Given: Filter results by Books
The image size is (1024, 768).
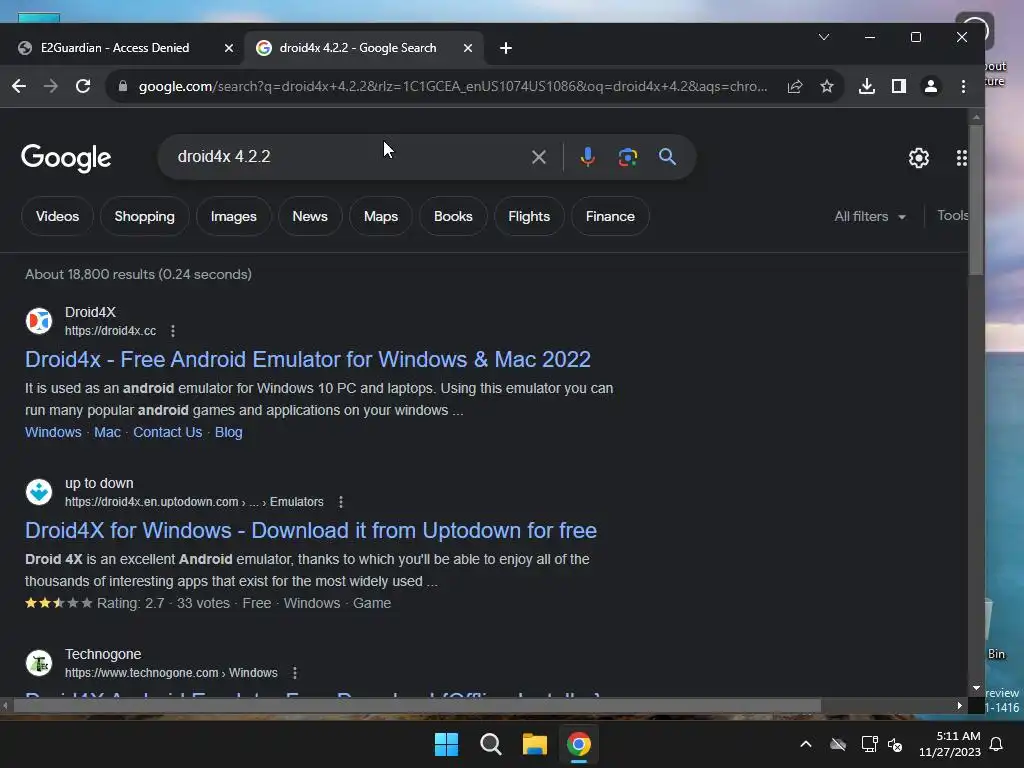Looking at the screenshot, I should point(453,216).
